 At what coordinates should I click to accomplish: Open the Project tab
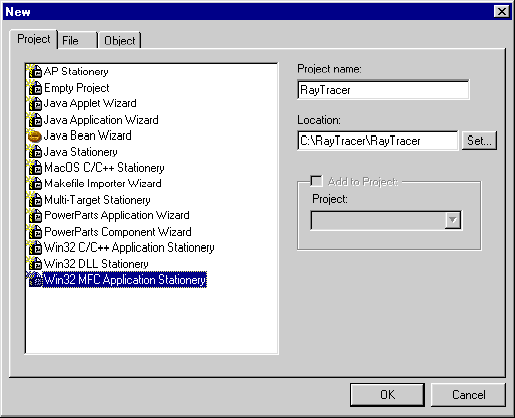pyautogui.click(x=34, y=39)
